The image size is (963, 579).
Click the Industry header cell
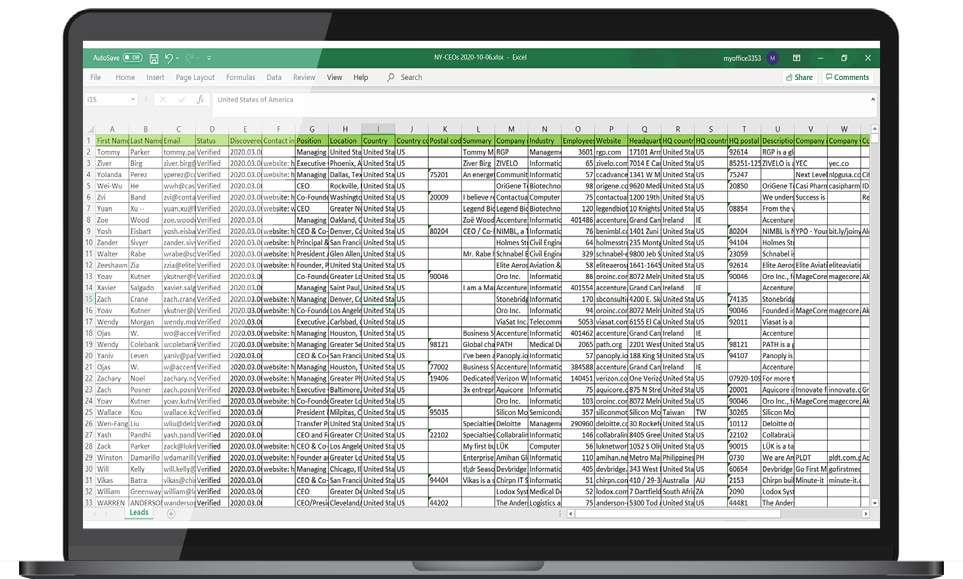[x=544, y=141]
